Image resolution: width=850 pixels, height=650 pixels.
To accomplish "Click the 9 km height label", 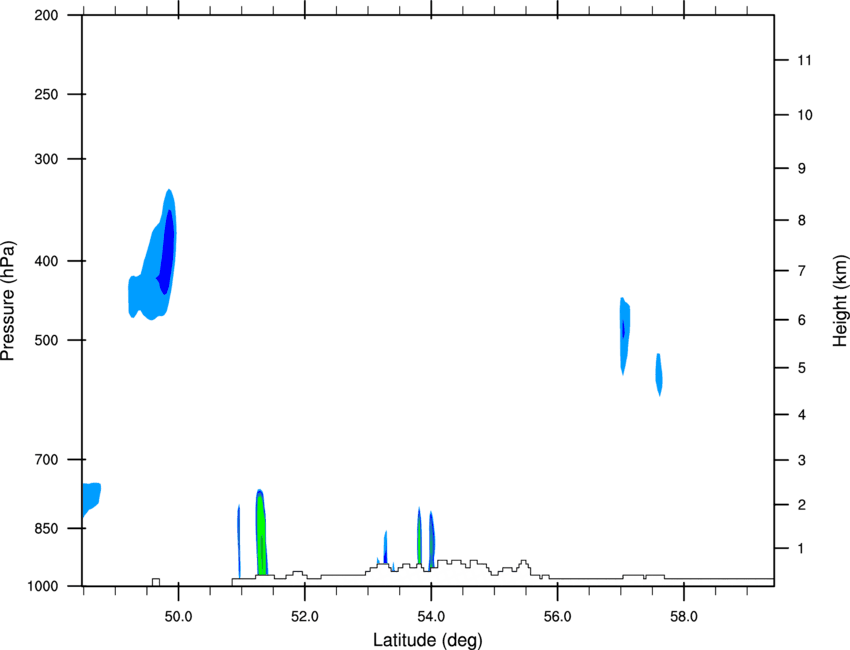I will pyautogui.click(x=801, y=168).
